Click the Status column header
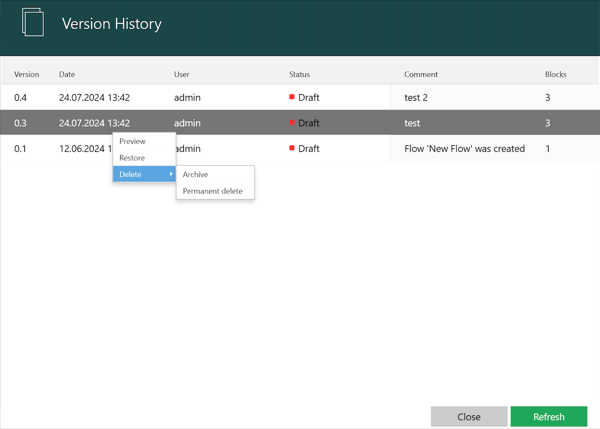Viewport: 600px width, 429px height. (x=300, y=74)
